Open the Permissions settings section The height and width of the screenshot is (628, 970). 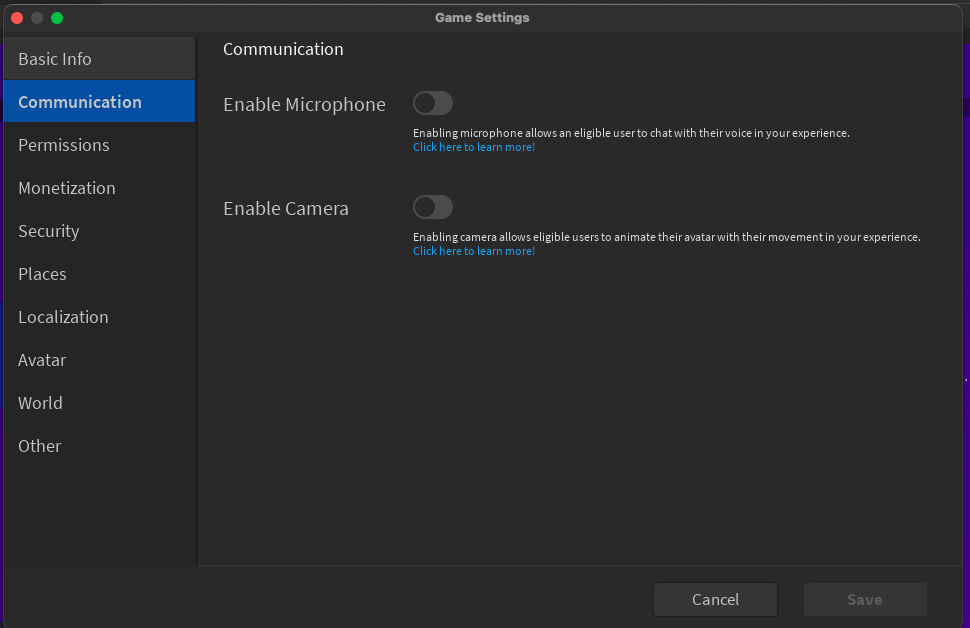point(63,145)
